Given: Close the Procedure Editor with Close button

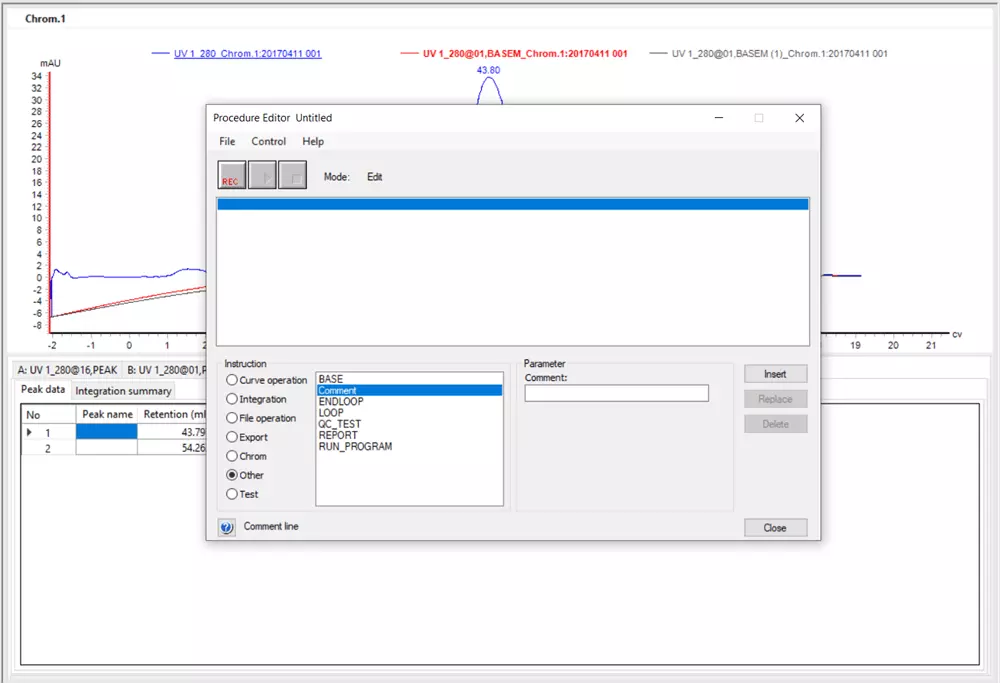Looking at the screenshot, I should [775, 528].
